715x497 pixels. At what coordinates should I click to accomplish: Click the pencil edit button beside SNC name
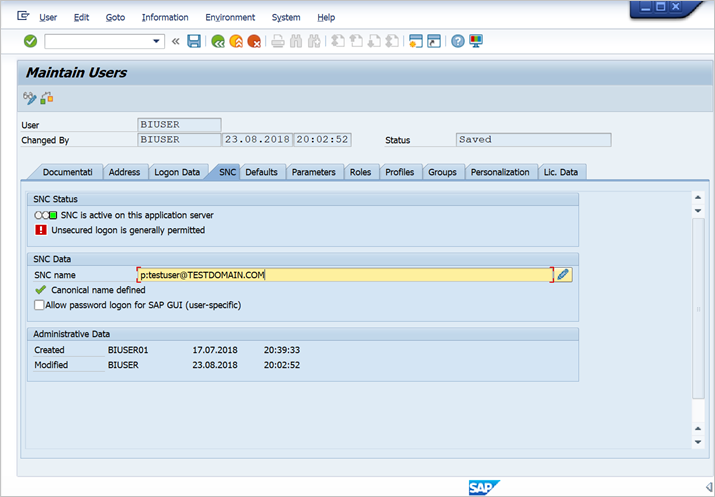[563, 275]
